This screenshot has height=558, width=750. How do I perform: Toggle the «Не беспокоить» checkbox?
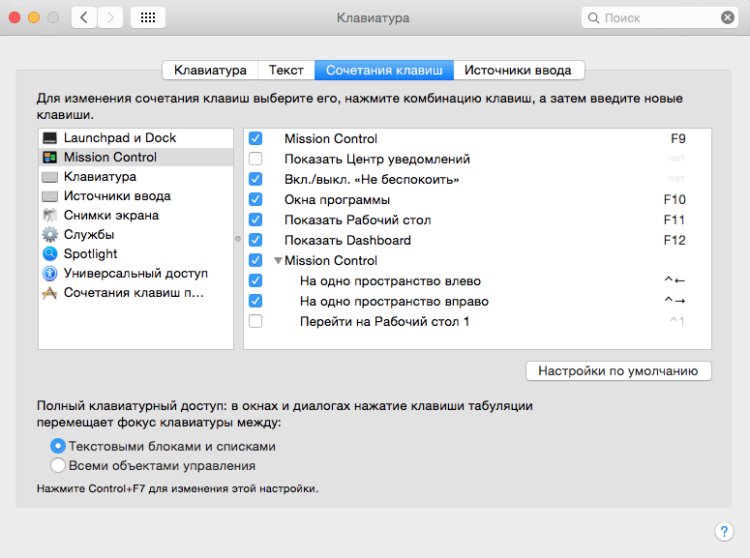click(255, 179)
